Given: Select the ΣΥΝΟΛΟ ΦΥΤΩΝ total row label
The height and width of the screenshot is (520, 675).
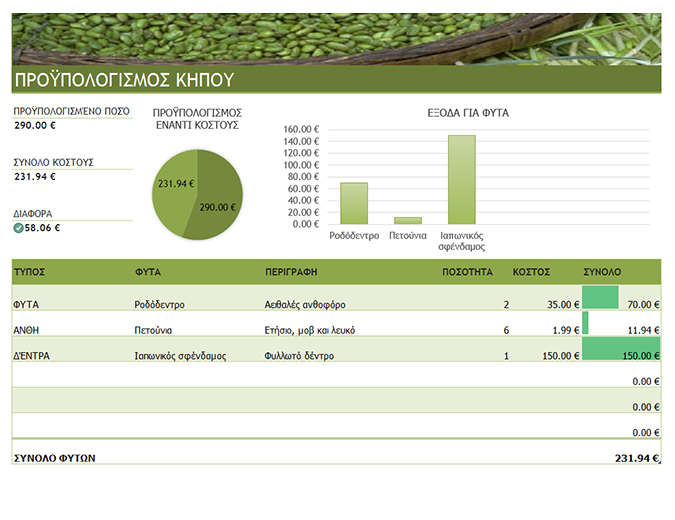Looking at the screenshot, I should point(55,458).
